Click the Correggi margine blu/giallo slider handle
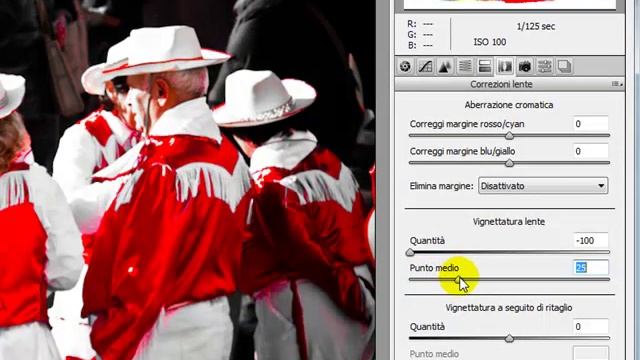 pos(509,163)
